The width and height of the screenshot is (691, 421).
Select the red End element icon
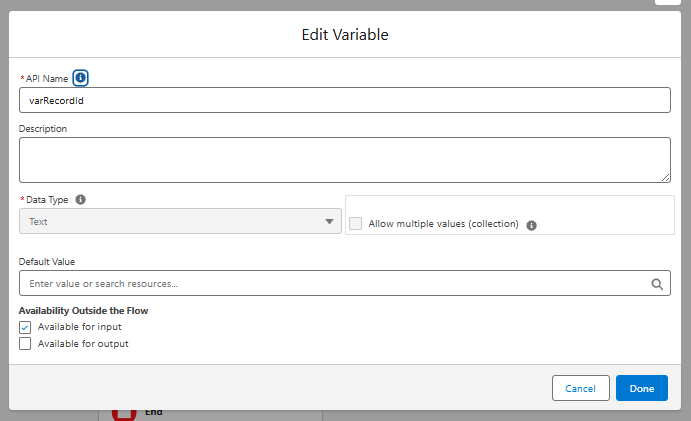(124, 415)
